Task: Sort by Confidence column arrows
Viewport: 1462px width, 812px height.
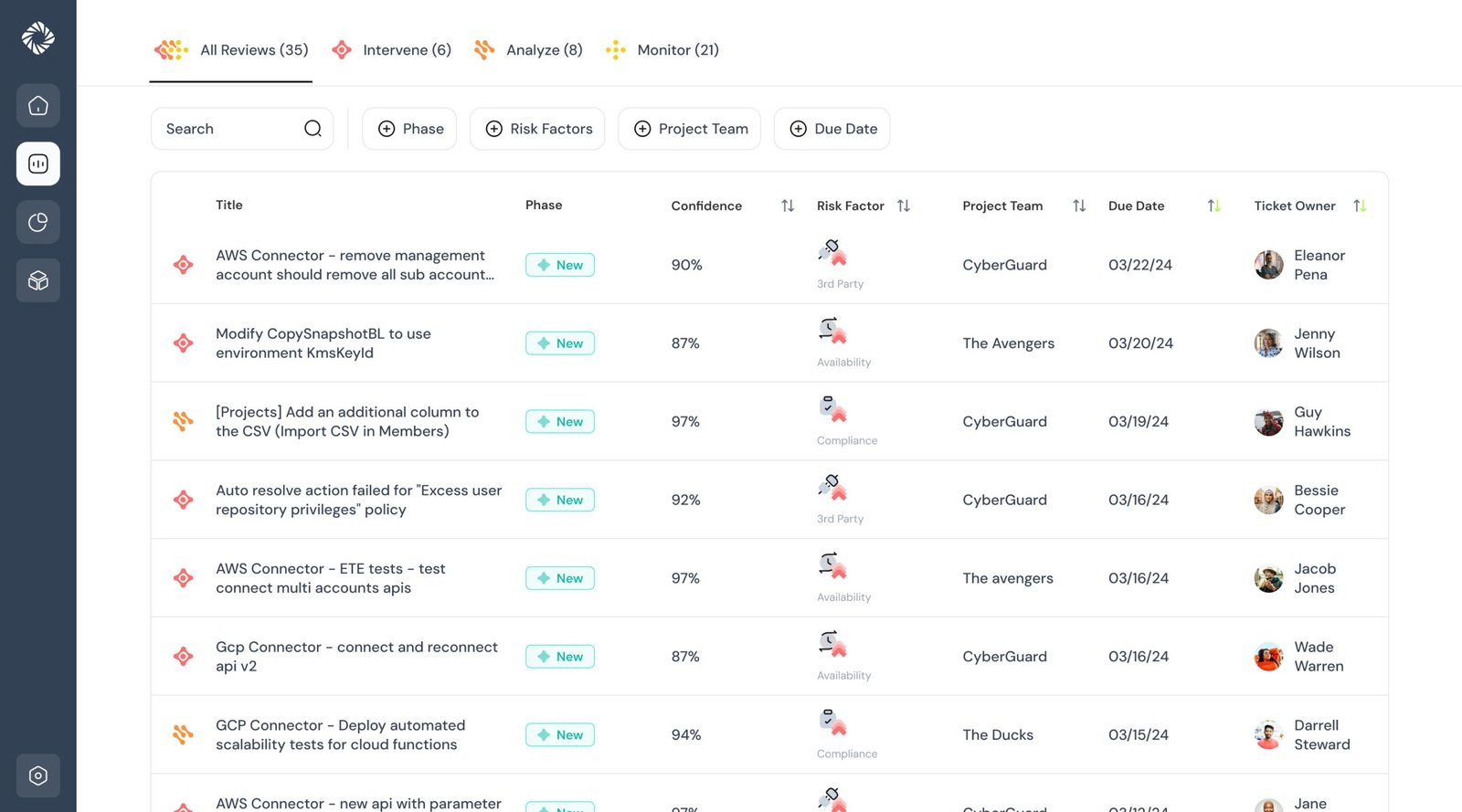Action: click(x=788, y=206)
